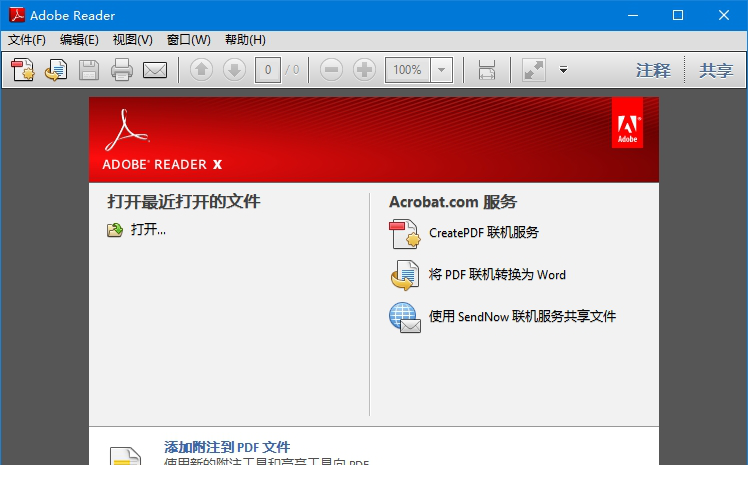Image resolution: width=748 pixels, height=483 pixels.
Task: Click the Save floppy disk icon
Action: [x=89, y=70]
